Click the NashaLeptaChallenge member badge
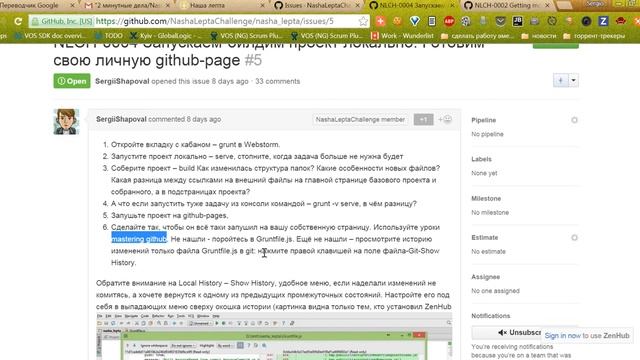640x360 pixels. [x=360, y=120]
